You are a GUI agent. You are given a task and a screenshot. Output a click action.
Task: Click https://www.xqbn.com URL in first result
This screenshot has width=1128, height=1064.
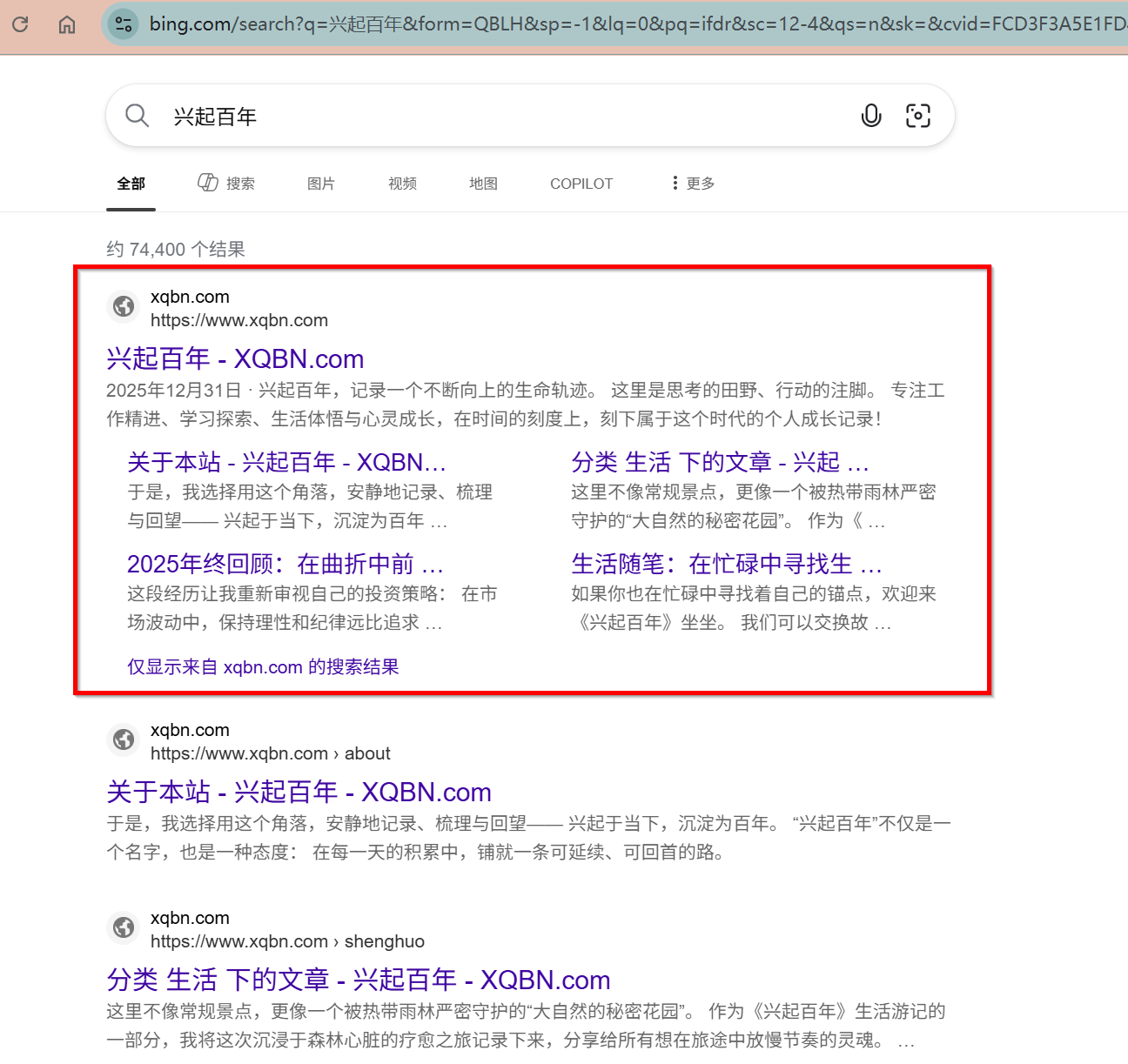[239, 320]
